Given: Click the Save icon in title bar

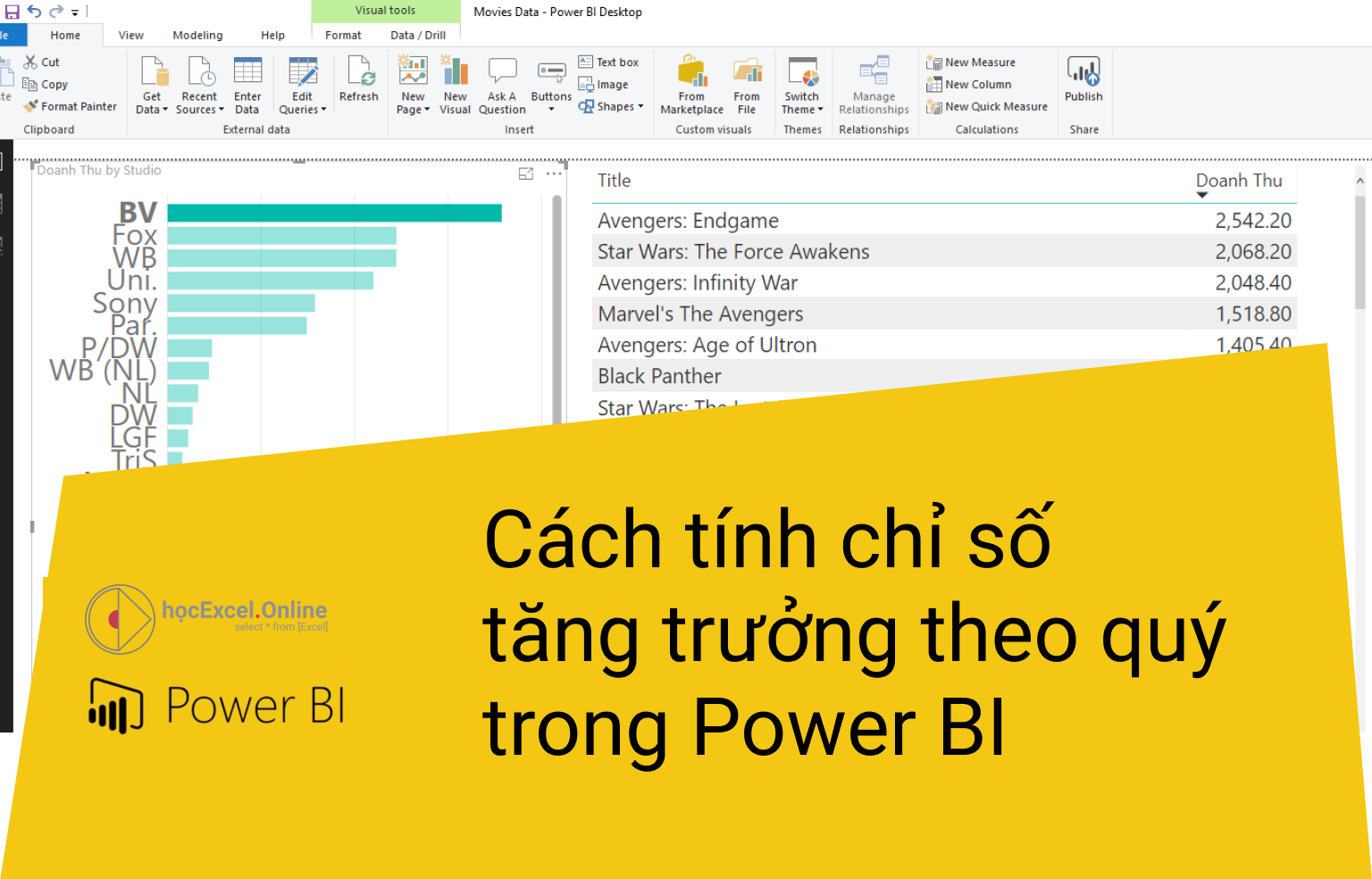Looking at the screenshot, I should (x=13, y=12).
